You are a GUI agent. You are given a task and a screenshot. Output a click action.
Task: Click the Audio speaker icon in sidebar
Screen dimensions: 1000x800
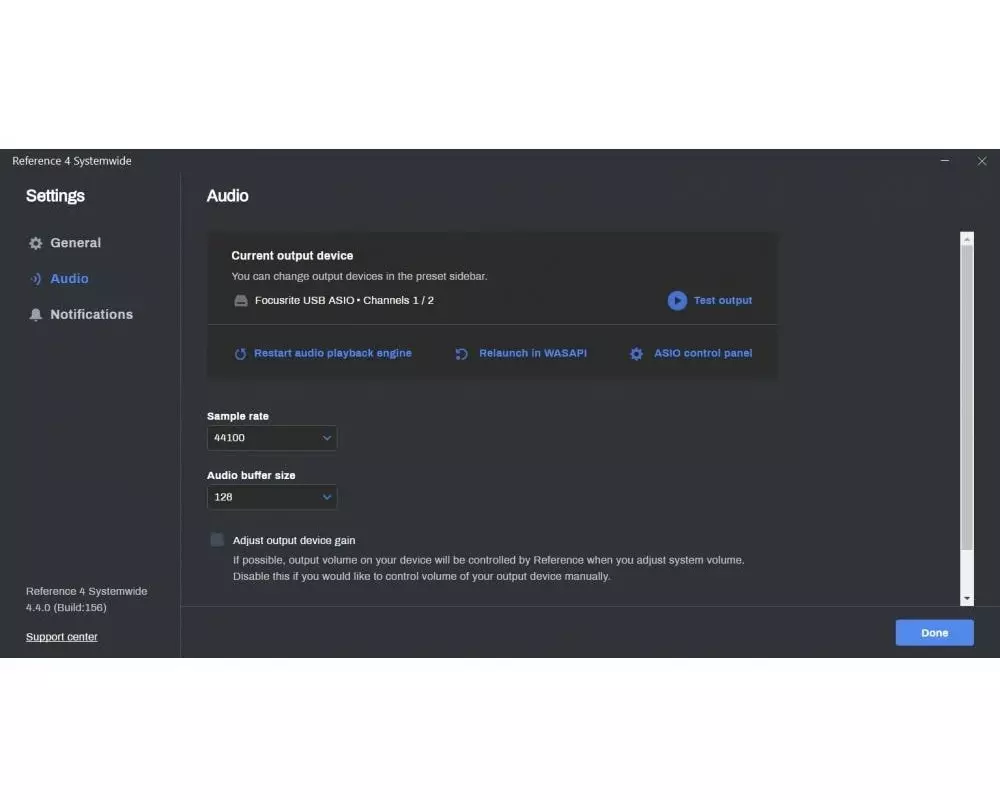tap(36, 279)
